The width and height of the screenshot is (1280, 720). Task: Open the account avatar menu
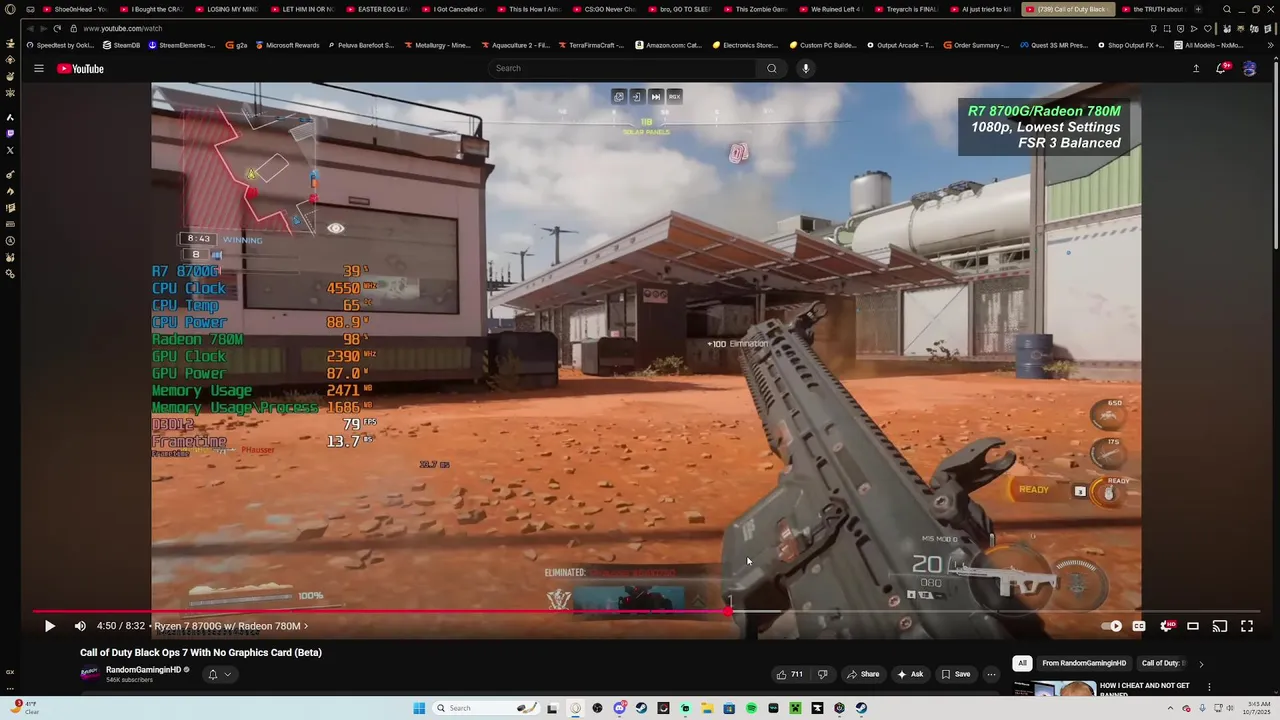coord(1249,68)
